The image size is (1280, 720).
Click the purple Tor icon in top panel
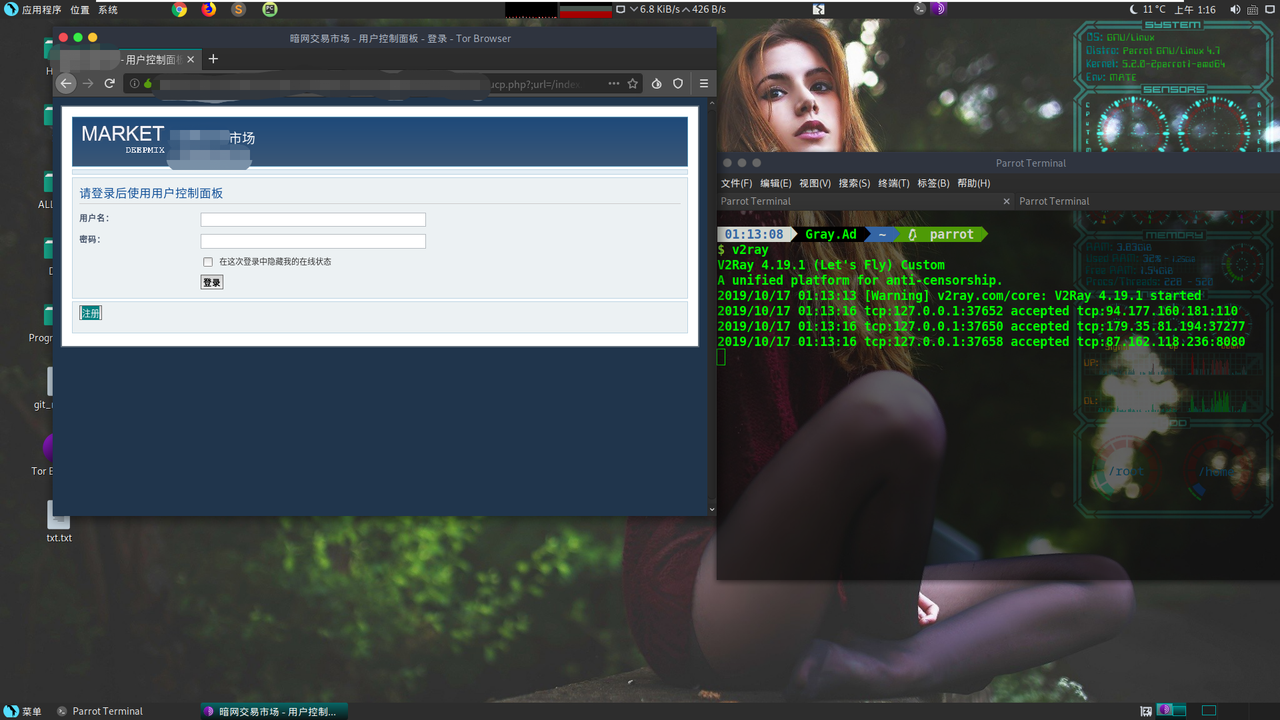pyautogui.click(x=939, y=9)
